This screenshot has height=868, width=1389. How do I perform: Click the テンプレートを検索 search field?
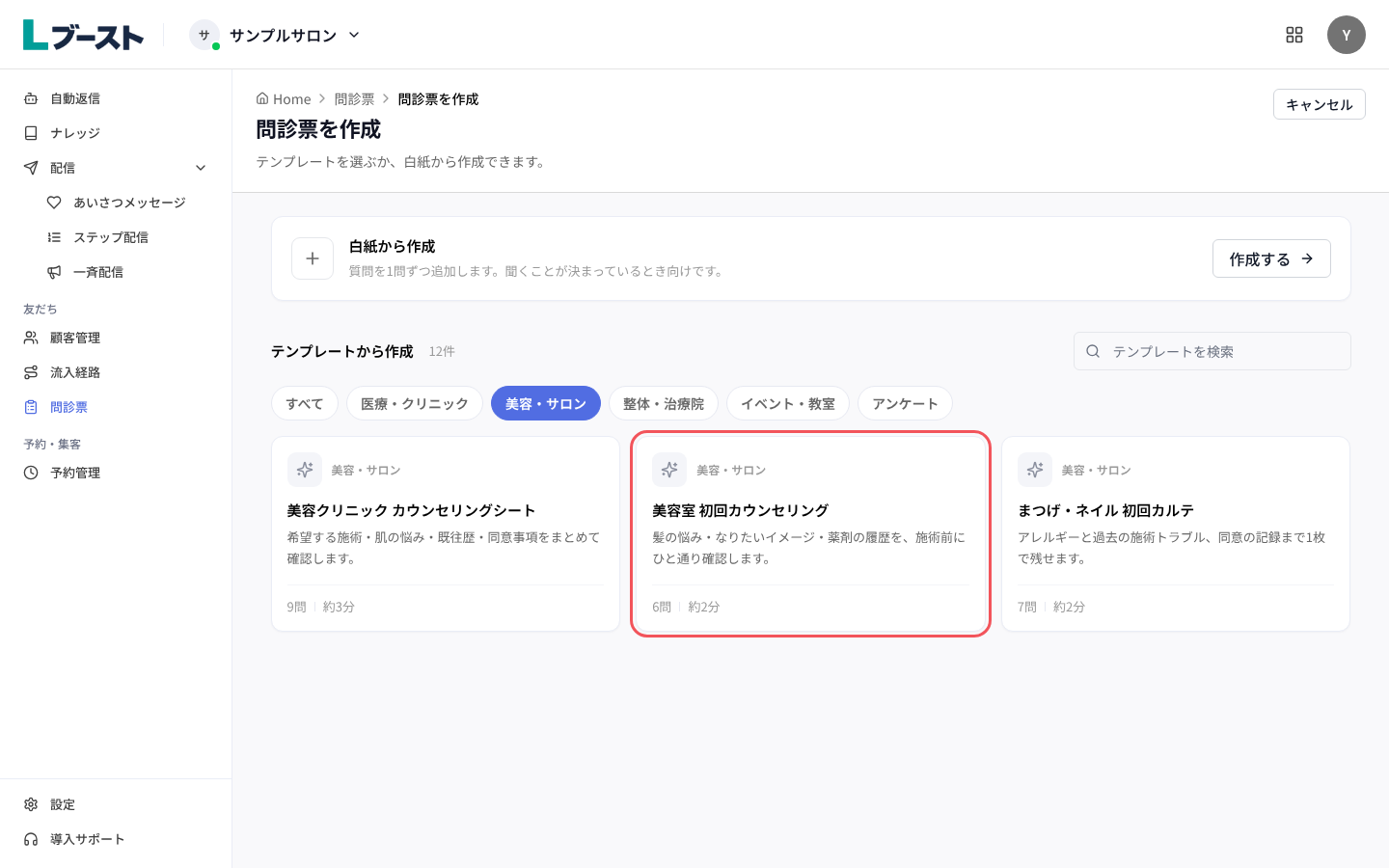(x=1212, y=351)
